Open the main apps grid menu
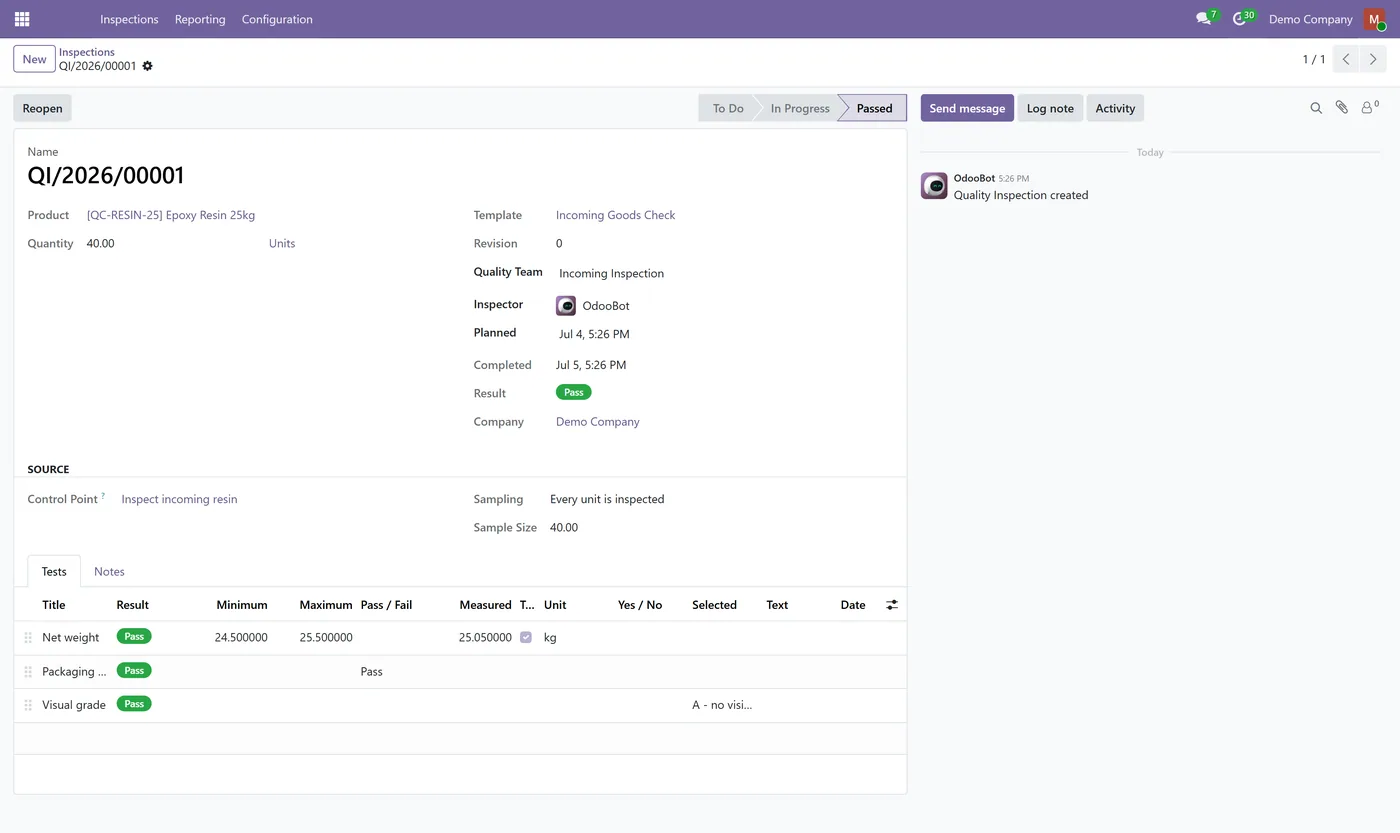 [x=22, y=19]
